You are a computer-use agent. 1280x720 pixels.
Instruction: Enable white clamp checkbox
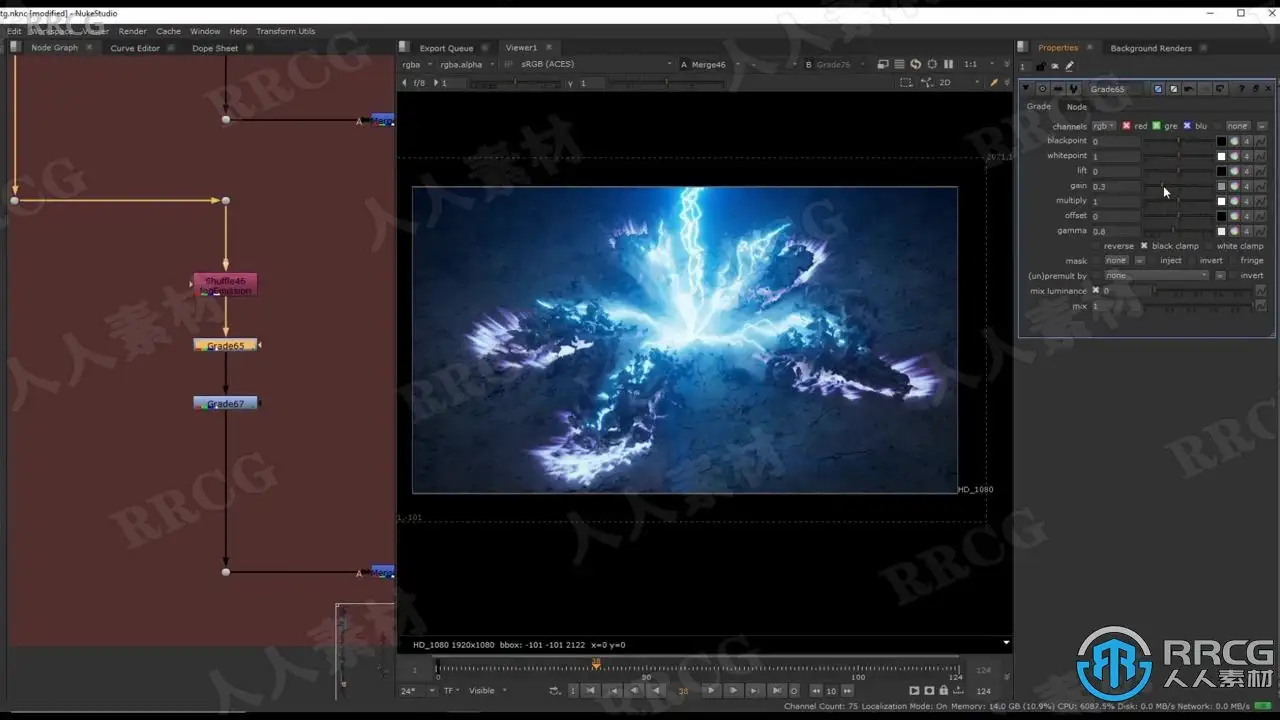[x=1210, y=246]
